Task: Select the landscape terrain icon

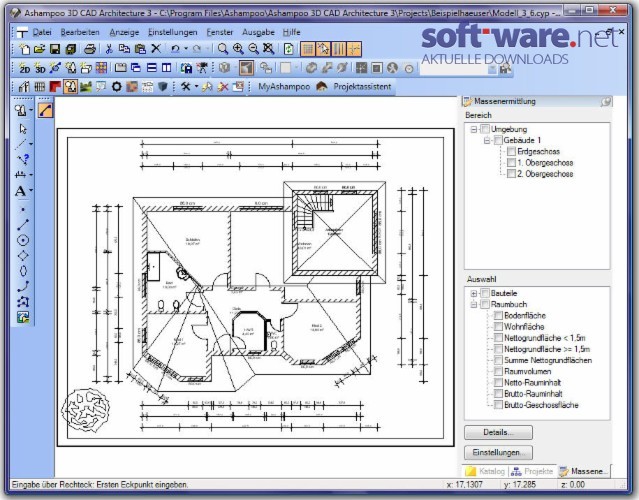Action: pyautogui.click(x=86, y=86)
